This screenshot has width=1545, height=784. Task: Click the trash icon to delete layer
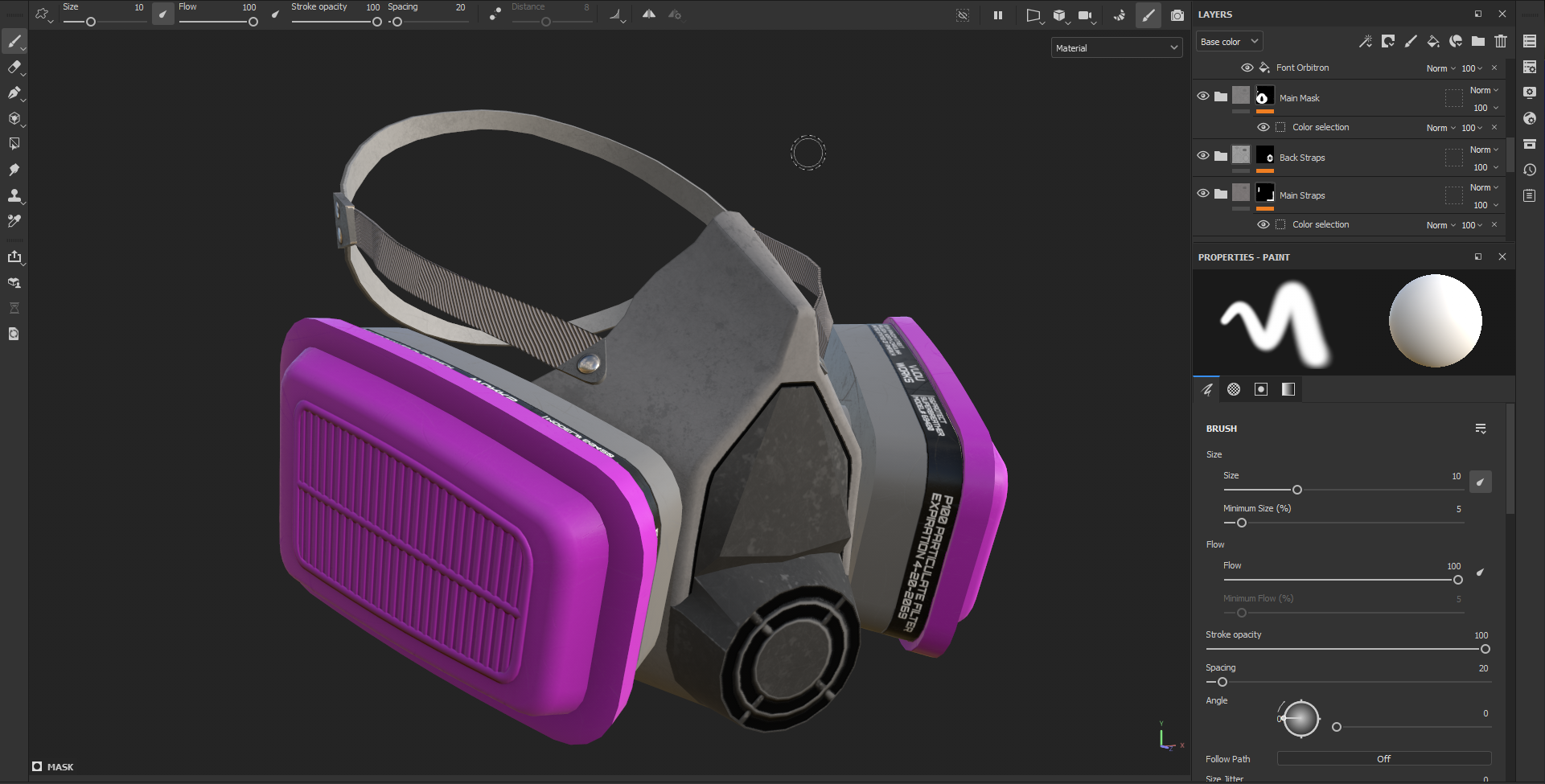pyautogui.click(x=1501, y=42)
